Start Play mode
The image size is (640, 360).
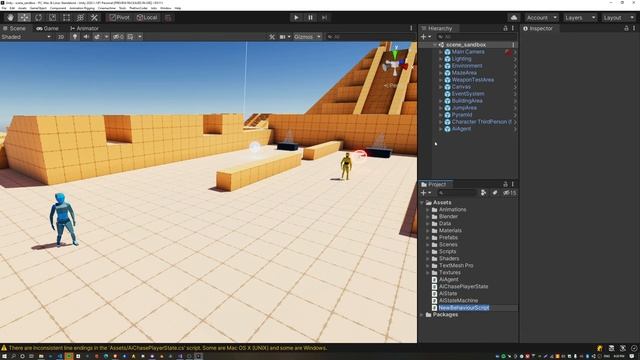point(296,18)
